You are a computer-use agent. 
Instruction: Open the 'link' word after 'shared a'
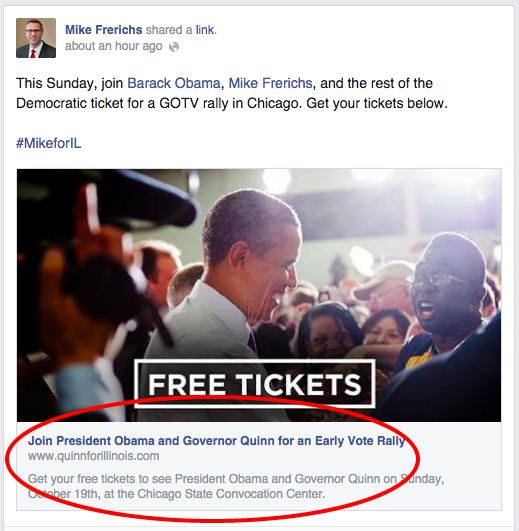point(204,30)
